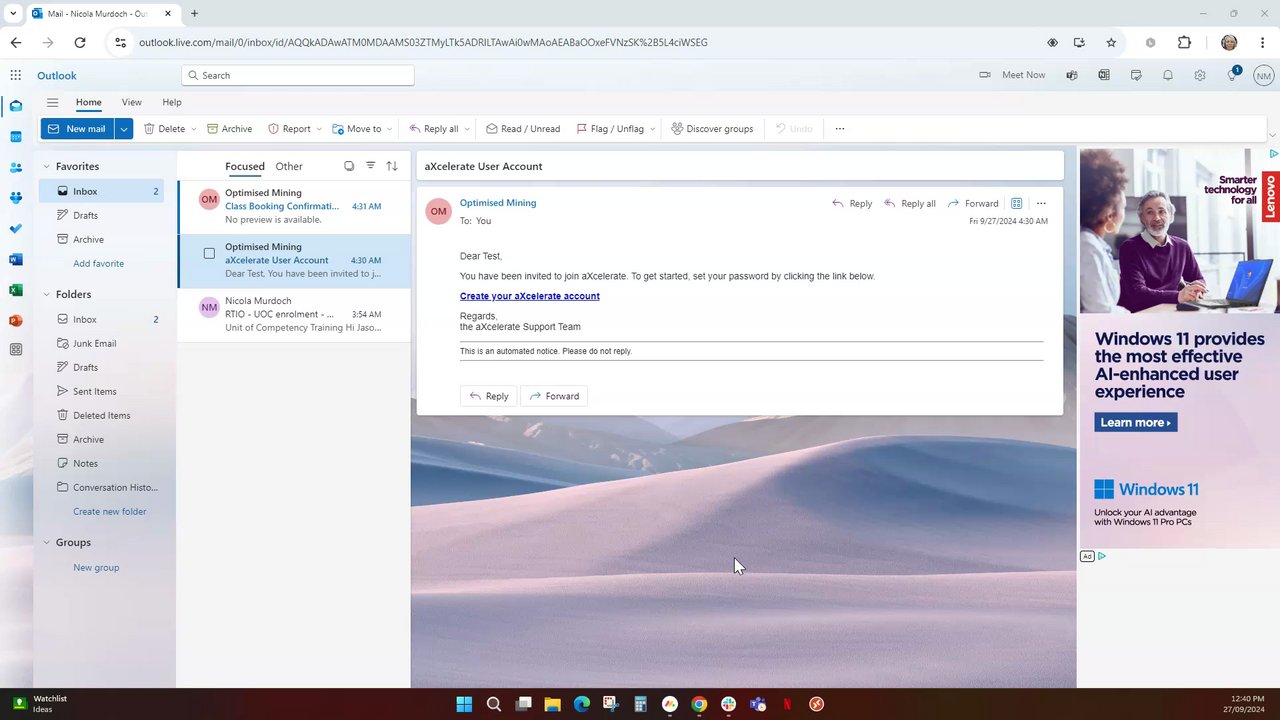
Task: Open the Move to dropdown arrow
Action: [389, 129]
